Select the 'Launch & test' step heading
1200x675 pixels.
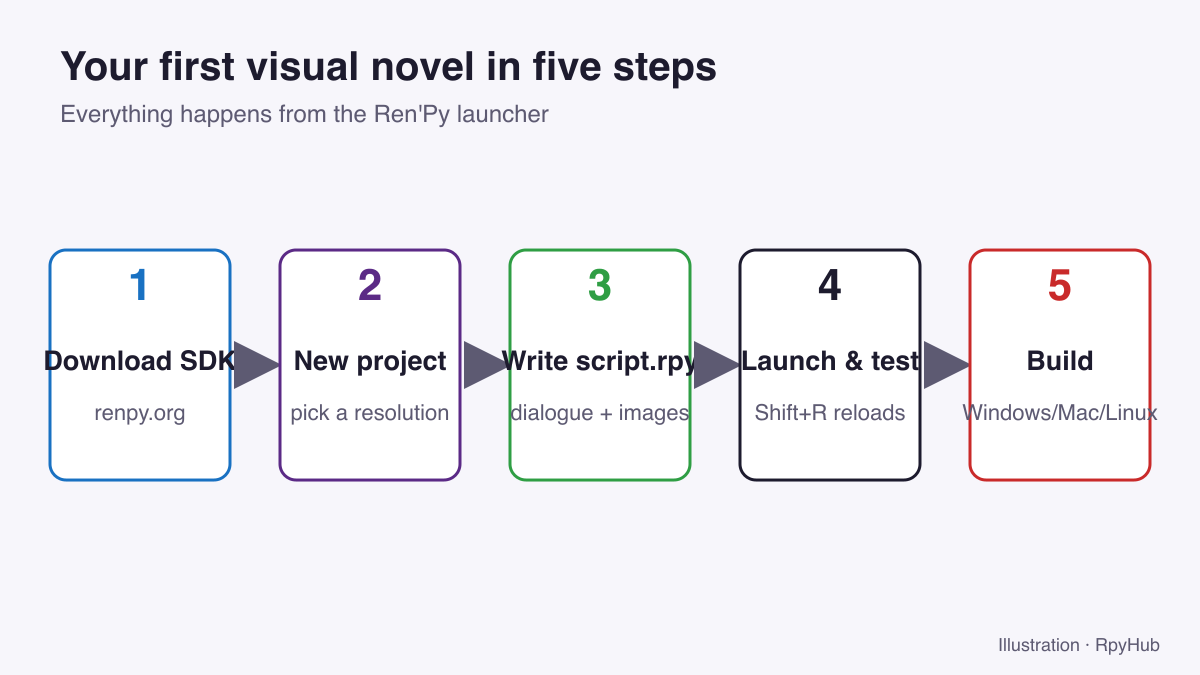pos(830,361)
